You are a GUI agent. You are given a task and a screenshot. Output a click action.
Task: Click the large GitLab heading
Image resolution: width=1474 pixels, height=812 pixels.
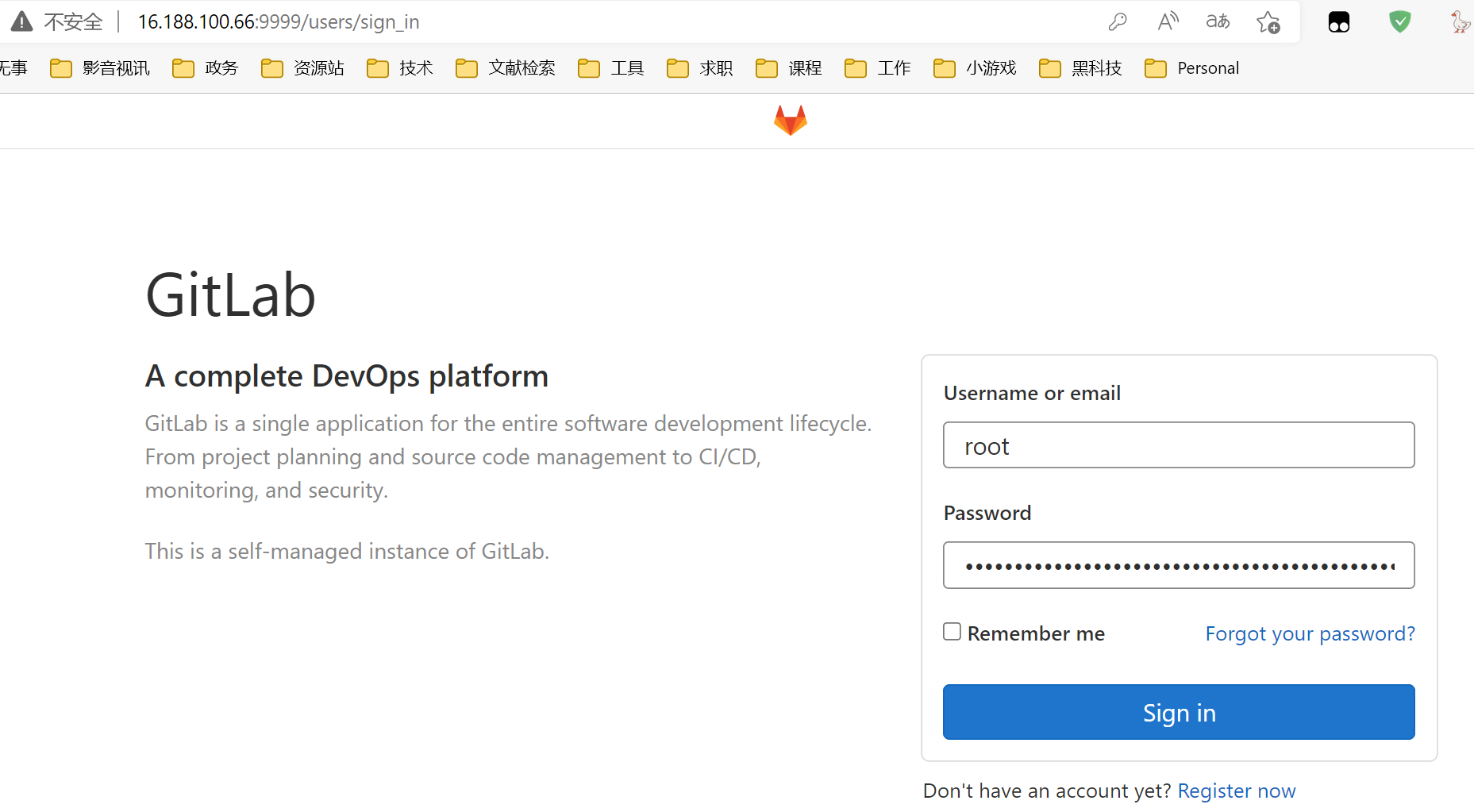(x=231, y=295)
